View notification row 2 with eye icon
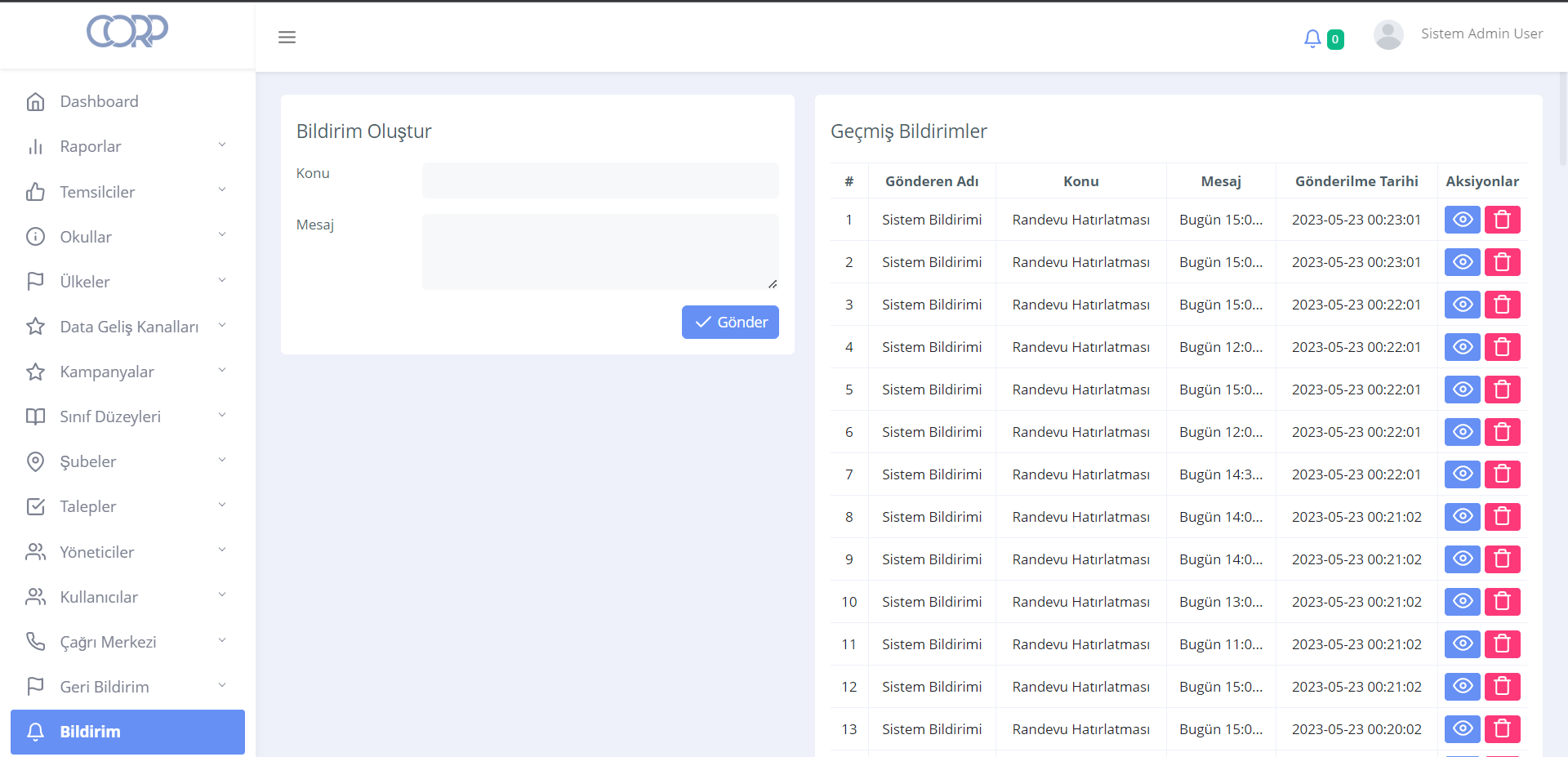The width and height of the screenshot is (1568, 757). point(1462,262)
